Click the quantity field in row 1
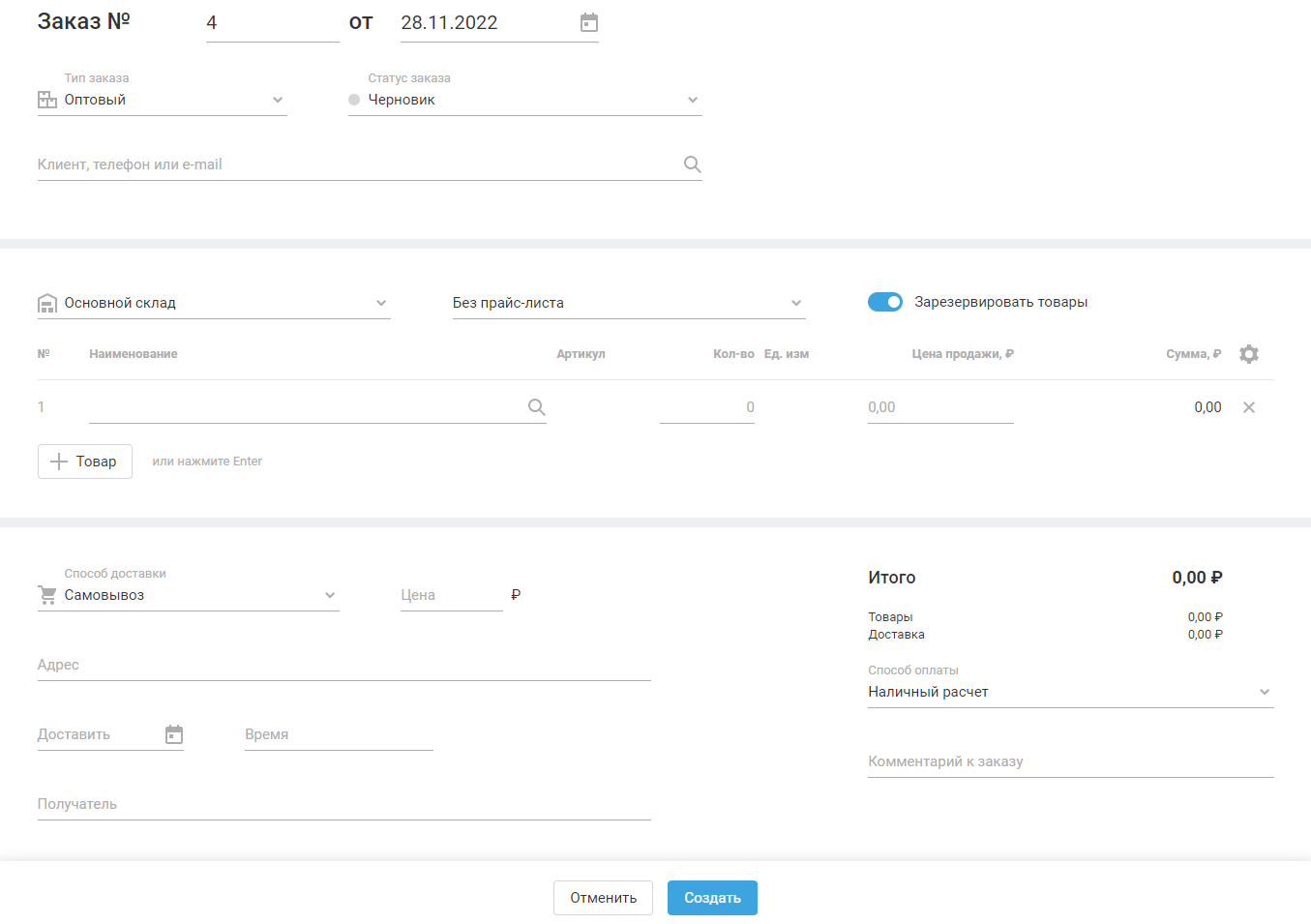The image size is (1311, 924). [707, 407]
